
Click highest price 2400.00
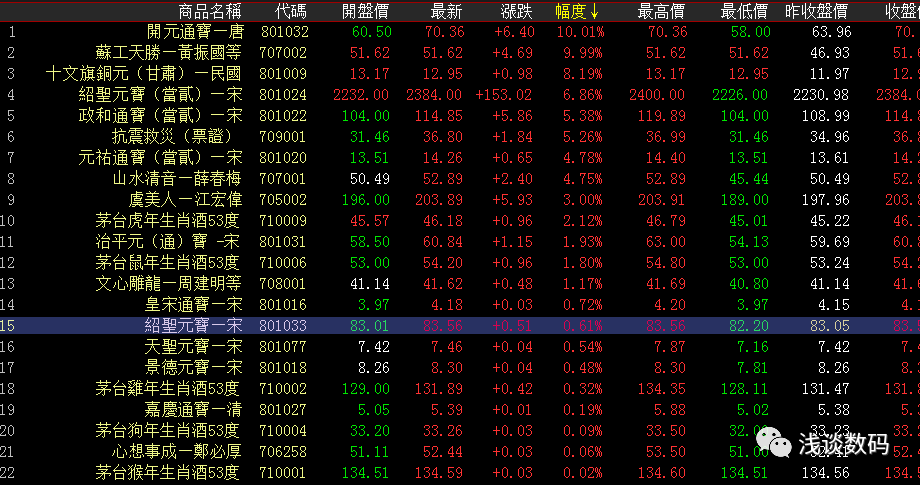click(x=657, y=95)
